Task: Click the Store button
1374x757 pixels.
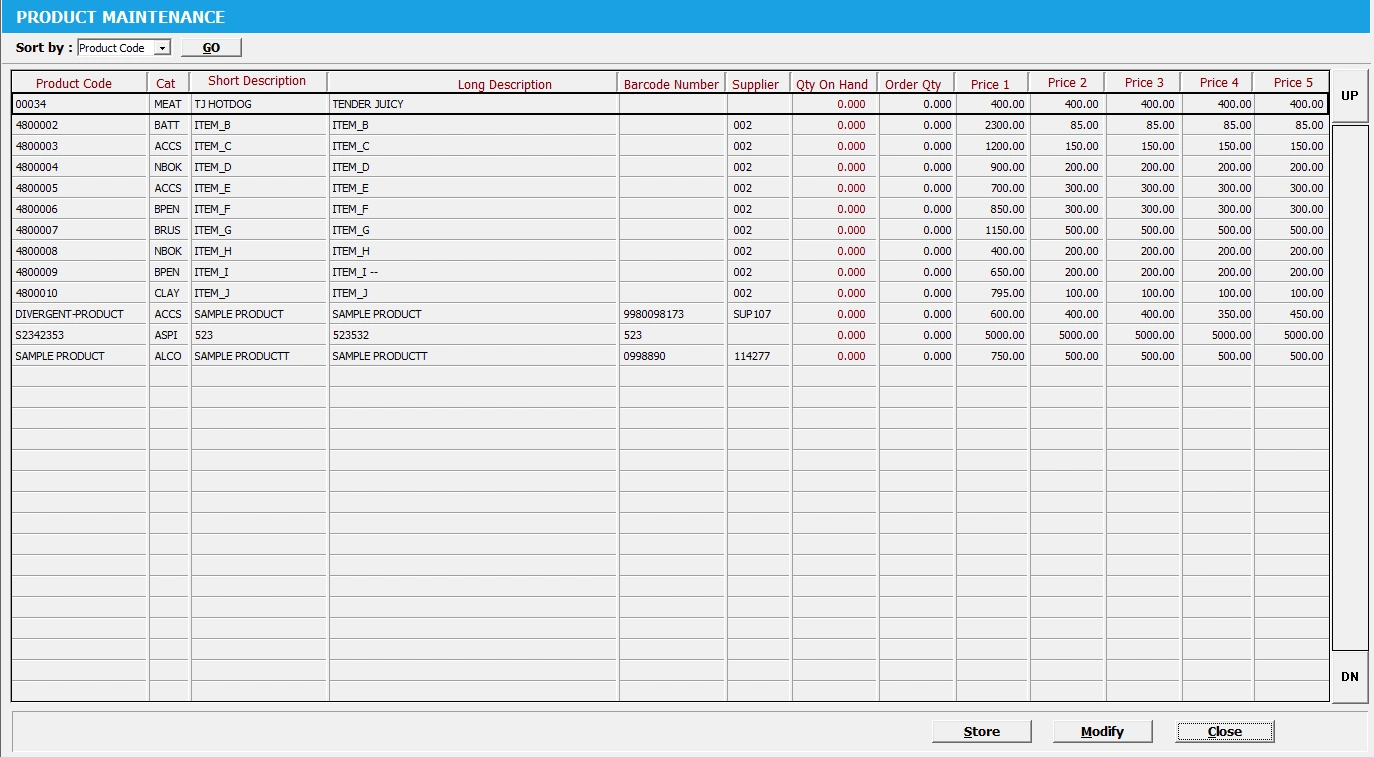Action: coord(981,732)
